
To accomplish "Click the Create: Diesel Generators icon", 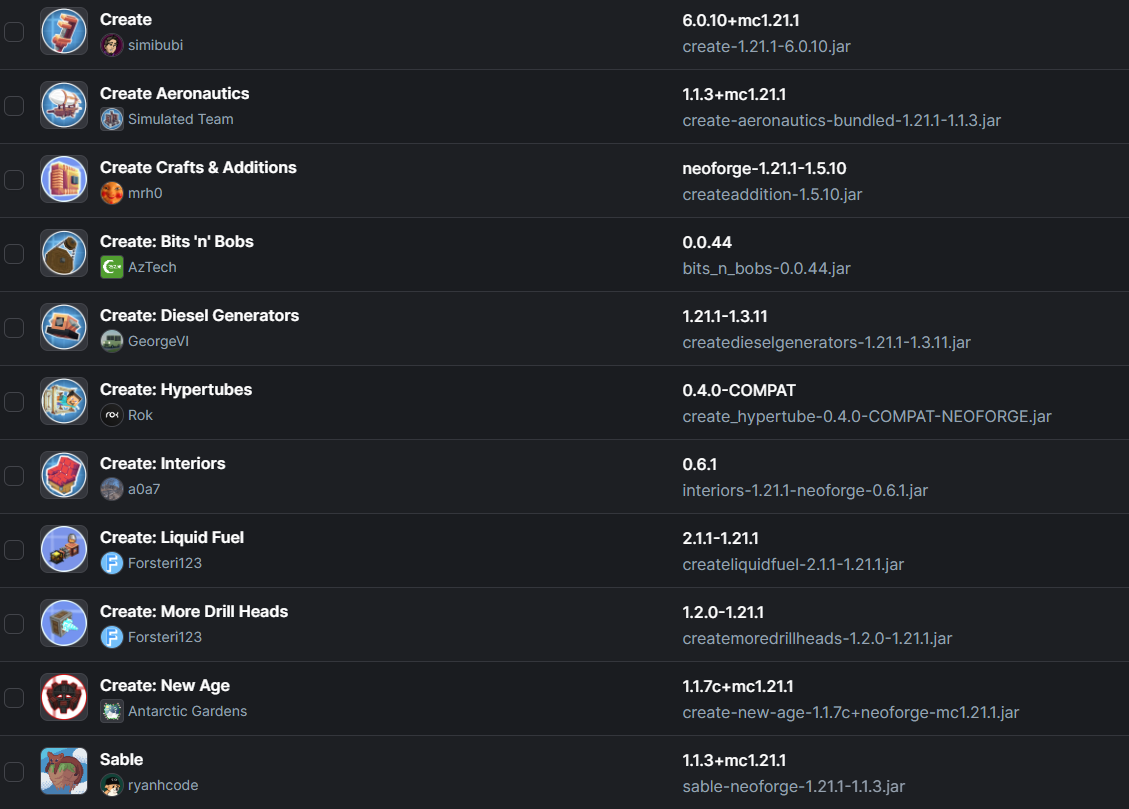I will coord(63,327).
